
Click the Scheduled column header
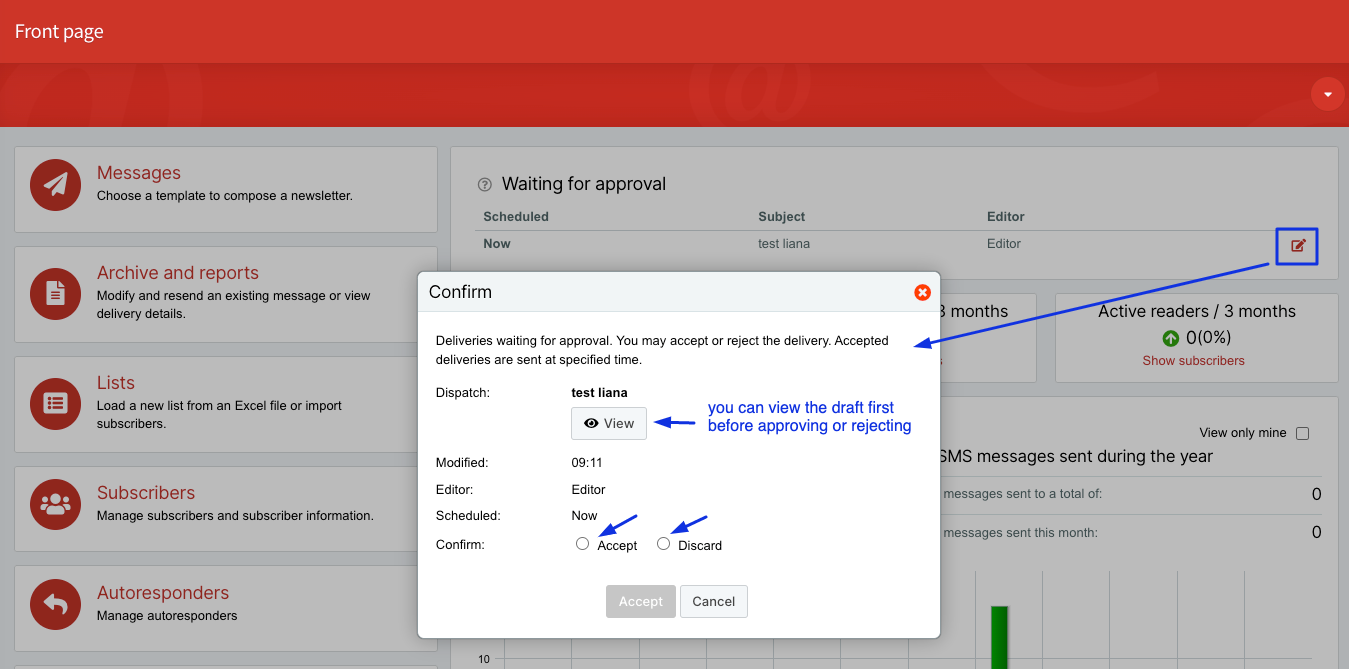[x=516, y=217]
